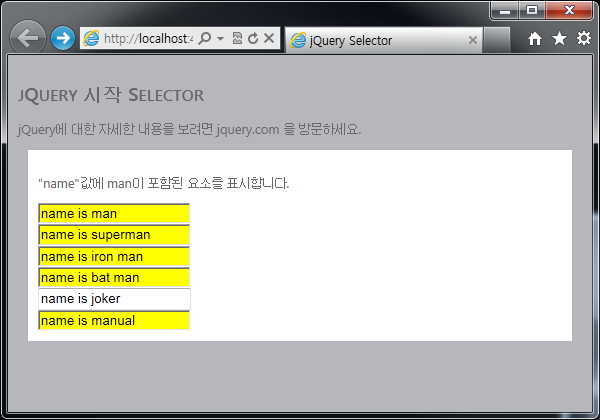Toggle the Compatibility View icon
The width and height of the screenshot is (600, 420).
237,38
